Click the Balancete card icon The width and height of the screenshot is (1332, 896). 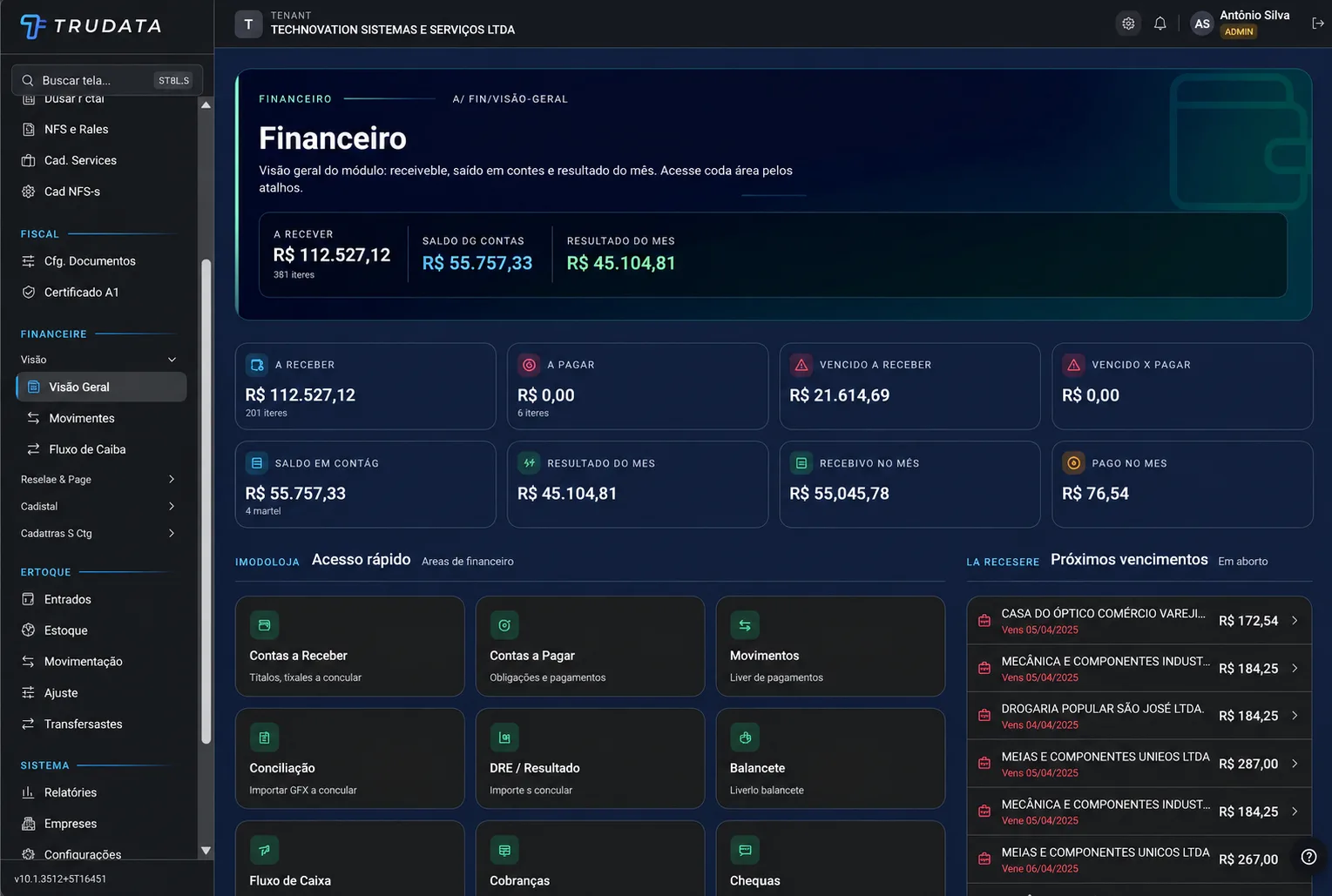point(745,738)
